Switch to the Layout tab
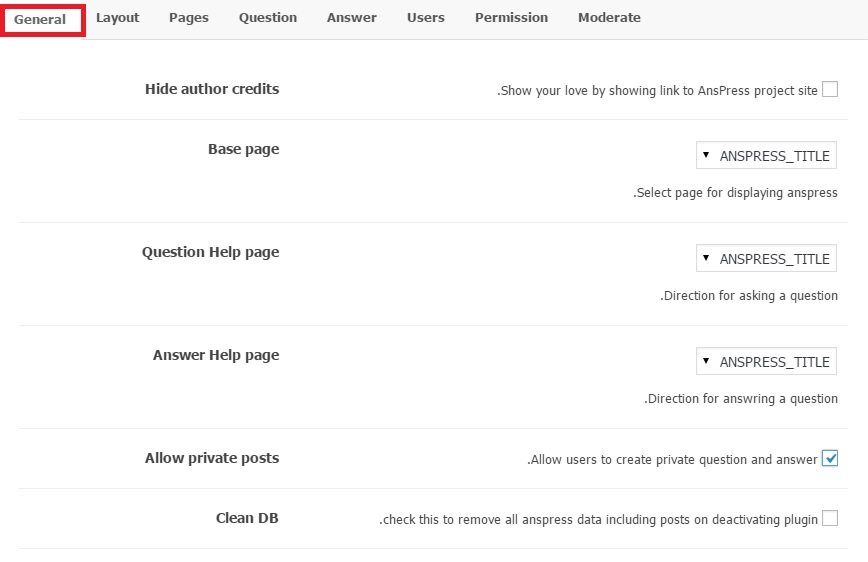Image resolution: width=868 pixels, height=562 pixels. [x=118, y=18]
